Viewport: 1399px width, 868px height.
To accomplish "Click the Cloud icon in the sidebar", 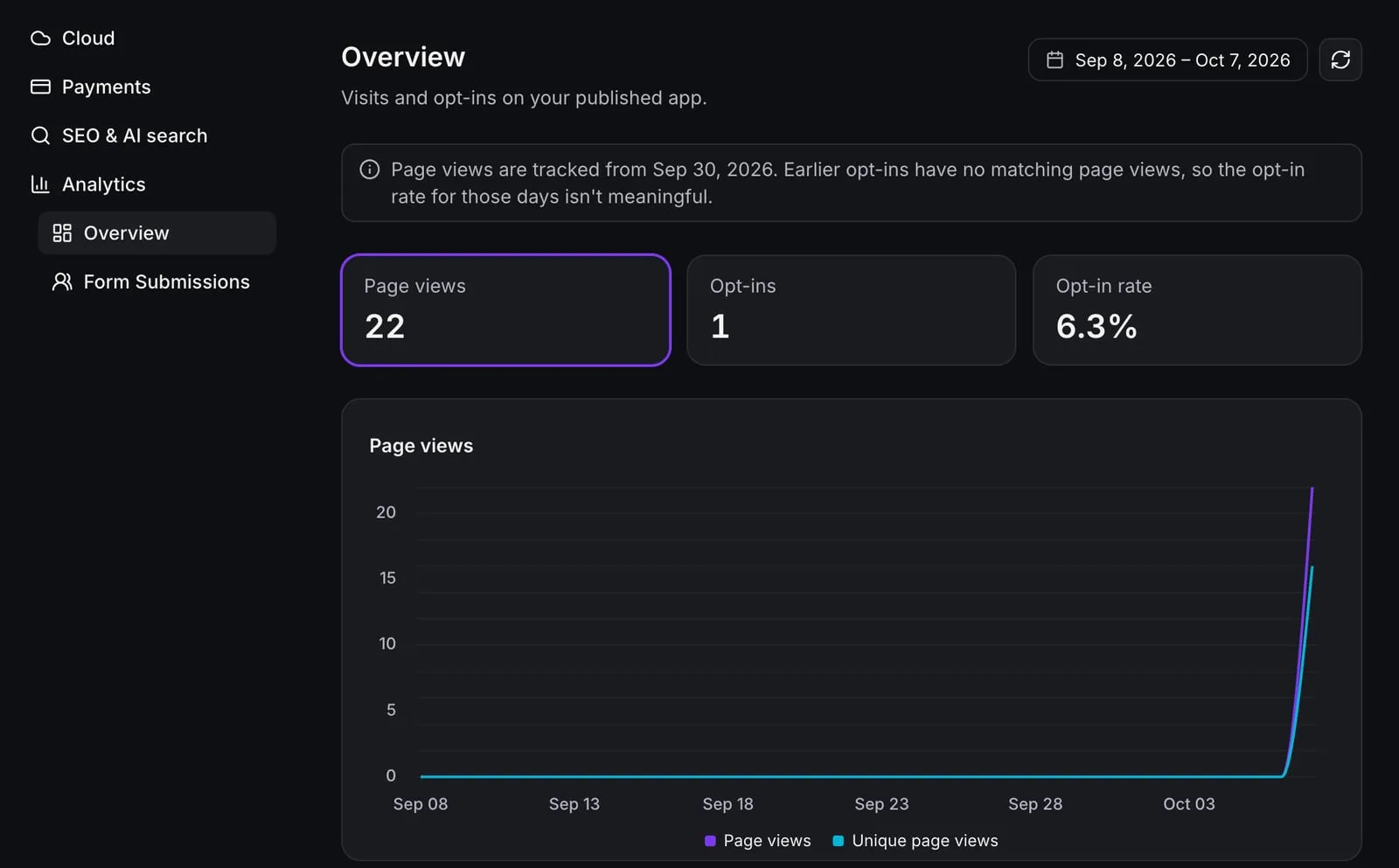I will pyautogui.click(x=40, y=38).
